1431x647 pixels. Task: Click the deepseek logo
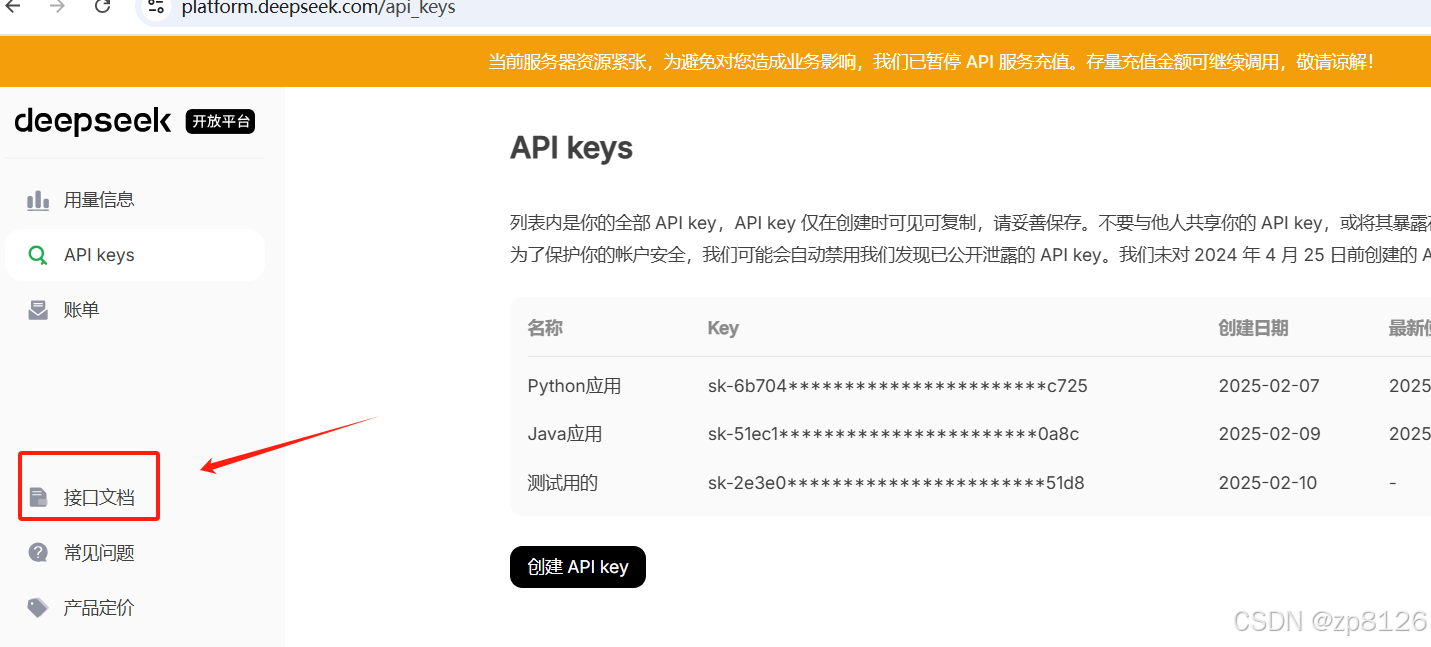coord(93,122)
